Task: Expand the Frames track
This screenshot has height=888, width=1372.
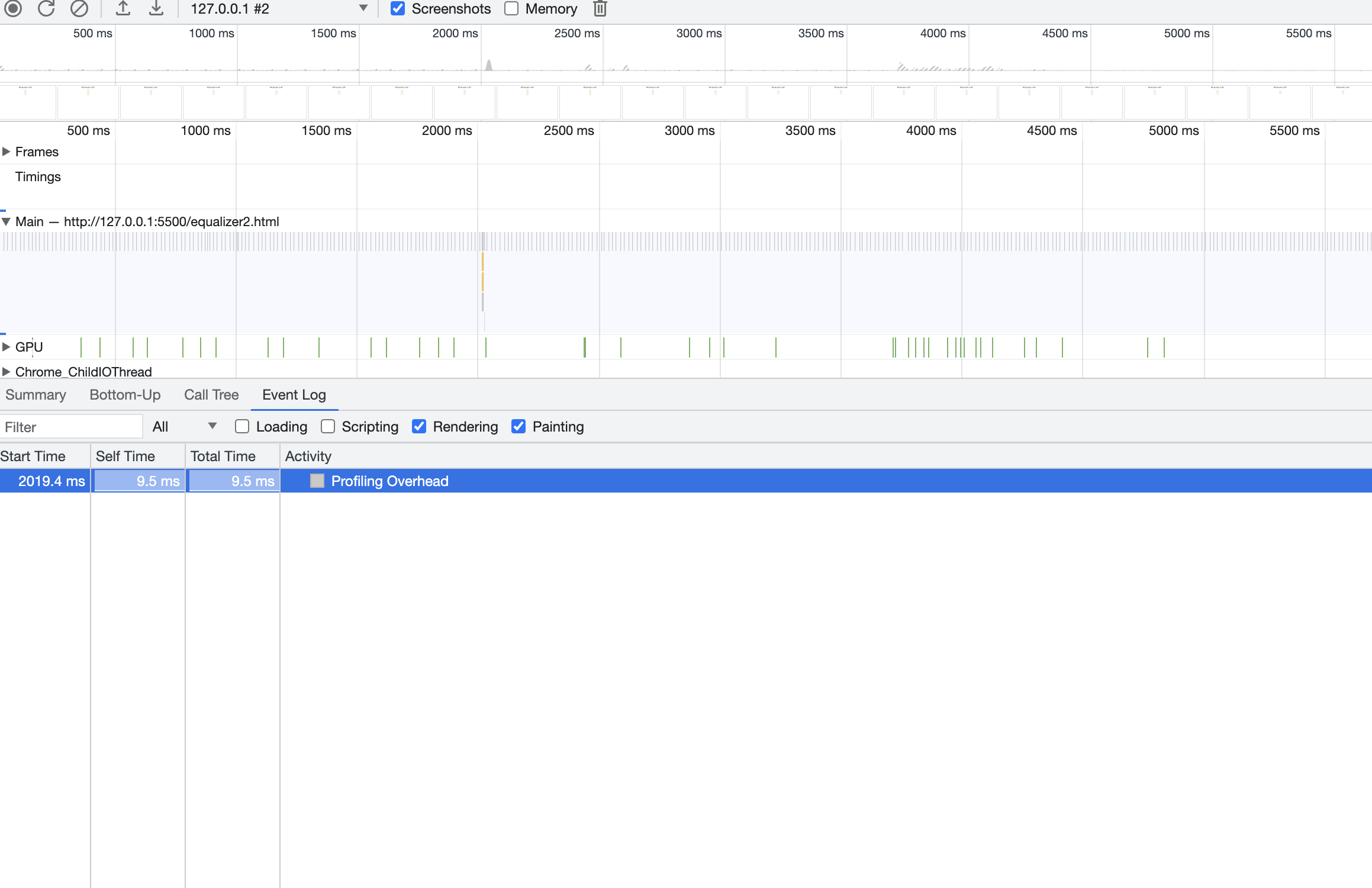Action: pos(6,152)
